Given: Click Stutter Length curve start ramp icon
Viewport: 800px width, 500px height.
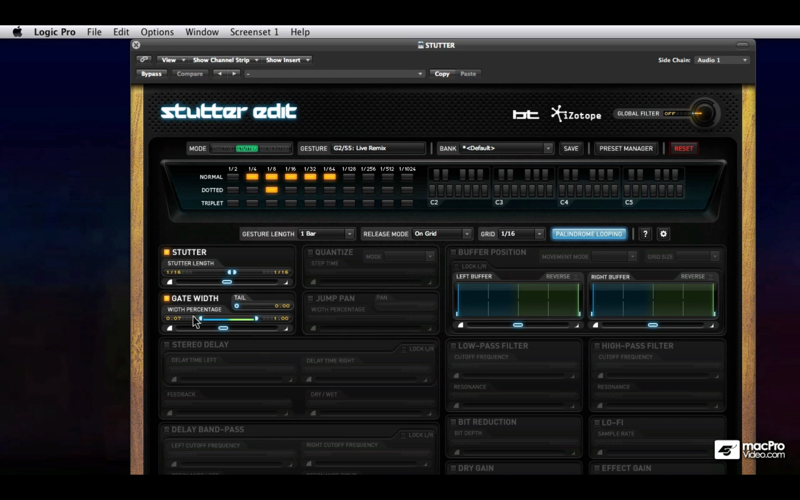Looking at the screenshot, I should (170, 282).
